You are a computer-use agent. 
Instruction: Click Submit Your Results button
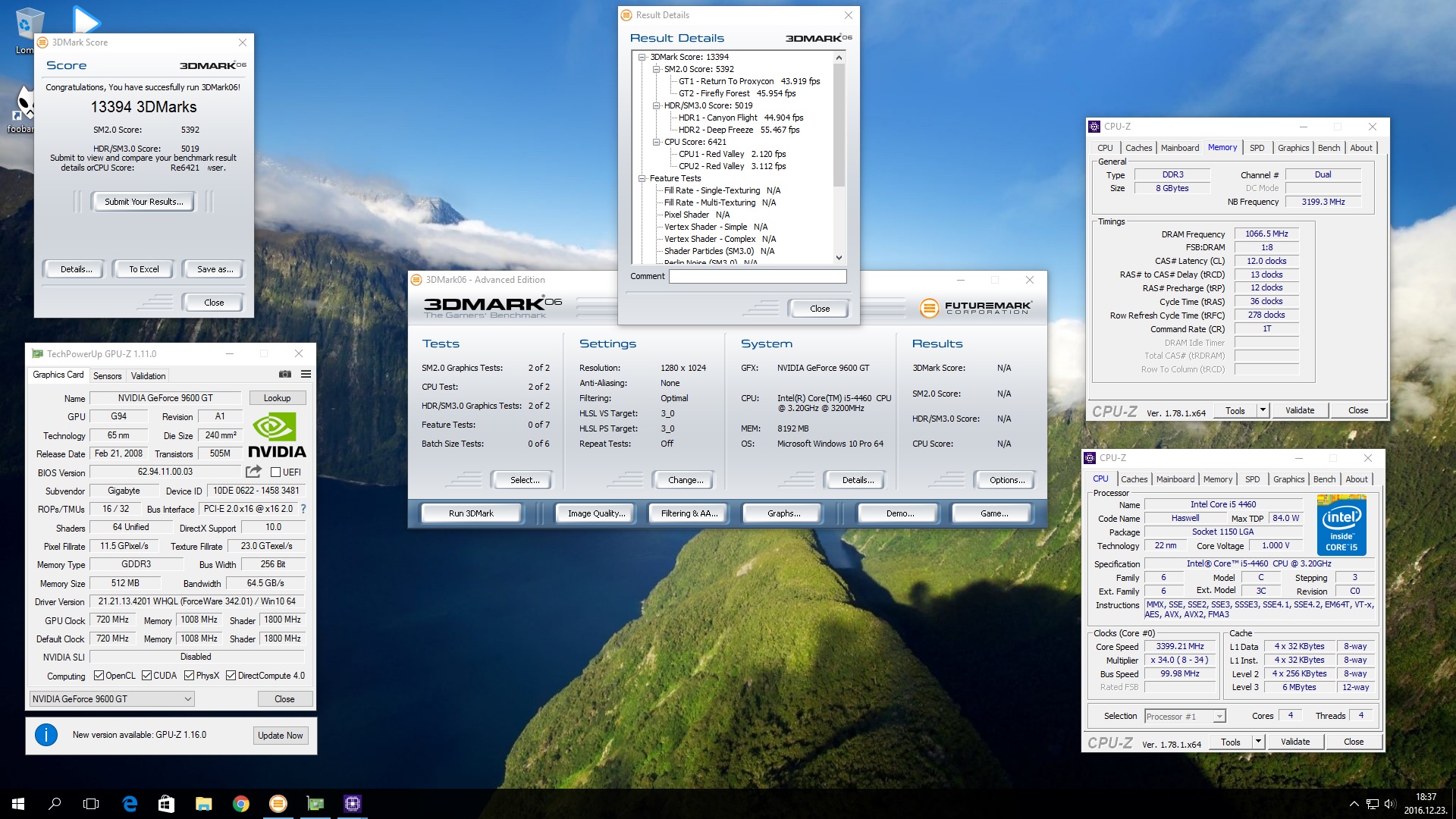pos(143,202)
